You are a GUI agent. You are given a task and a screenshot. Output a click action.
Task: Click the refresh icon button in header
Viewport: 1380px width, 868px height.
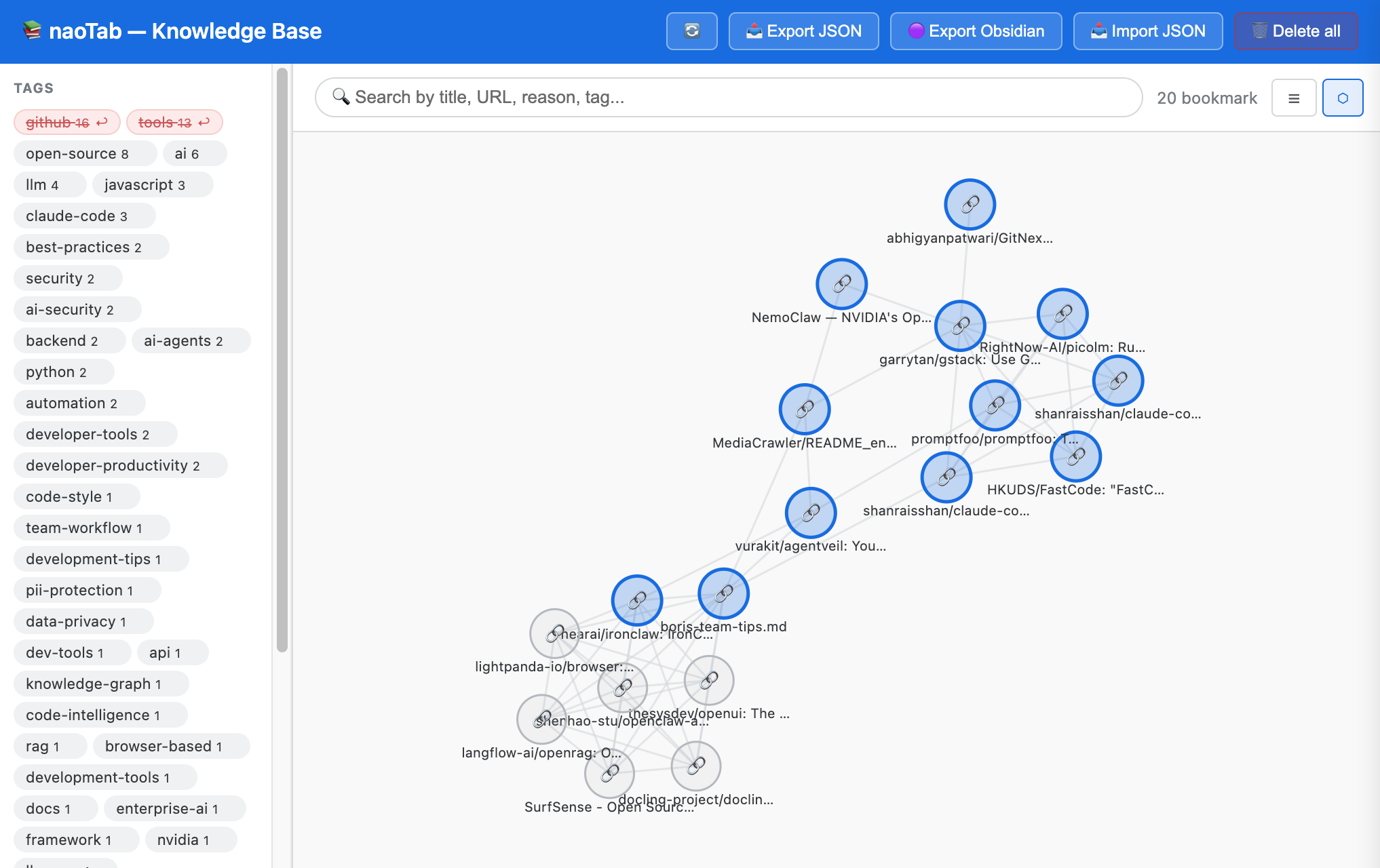(691, 31)
